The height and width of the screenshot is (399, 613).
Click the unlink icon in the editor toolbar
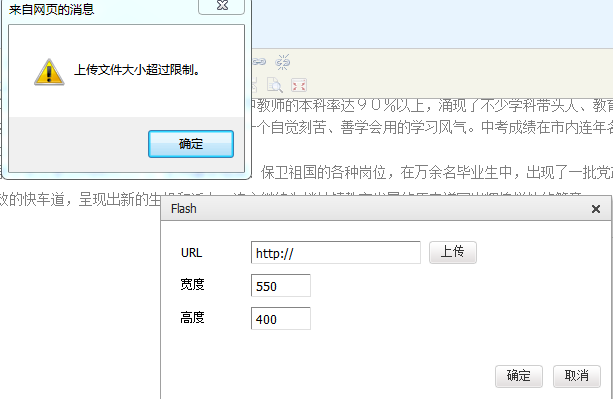click(x=283, y=62)
